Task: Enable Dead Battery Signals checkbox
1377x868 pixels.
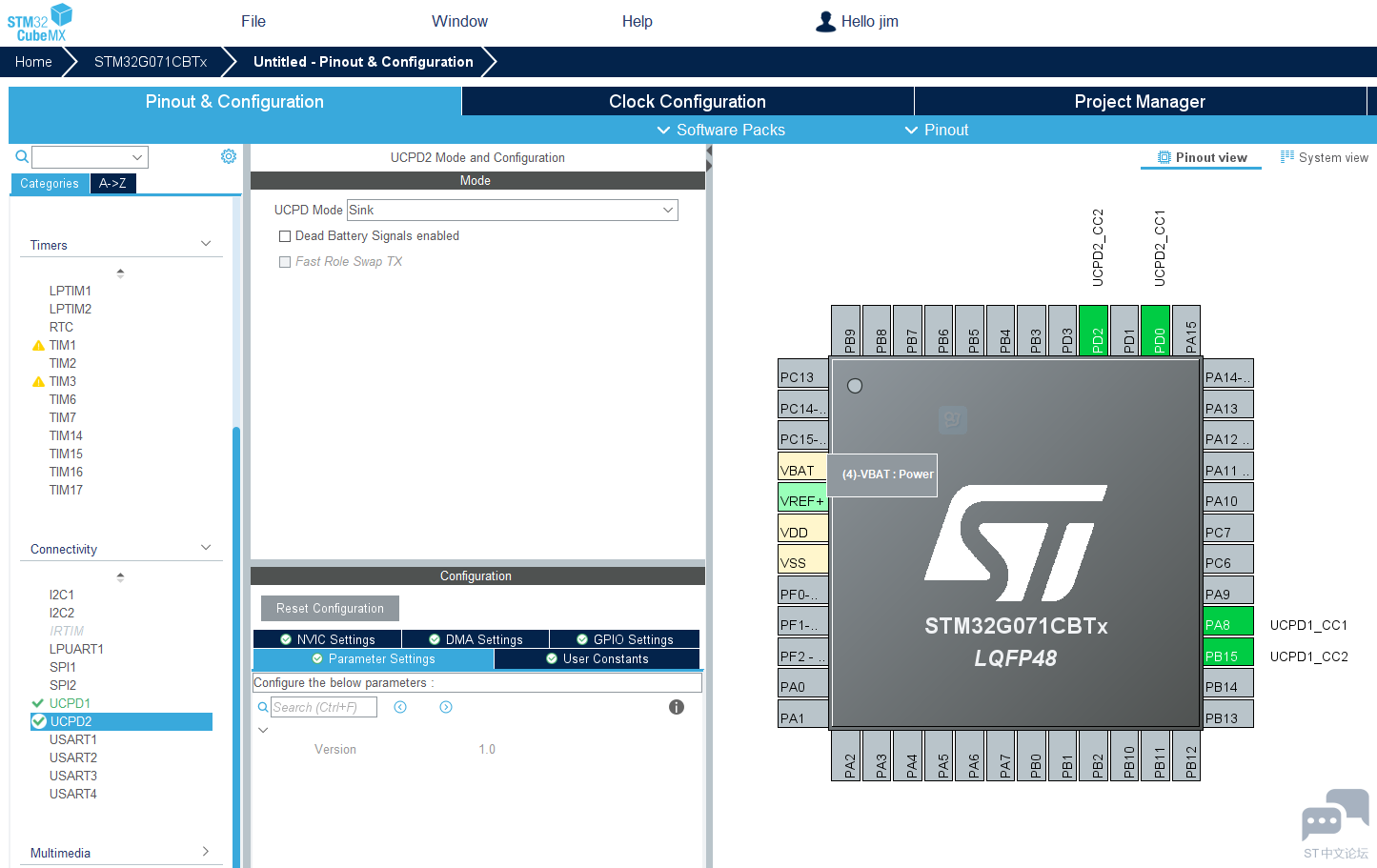Action: pos(284,236)
